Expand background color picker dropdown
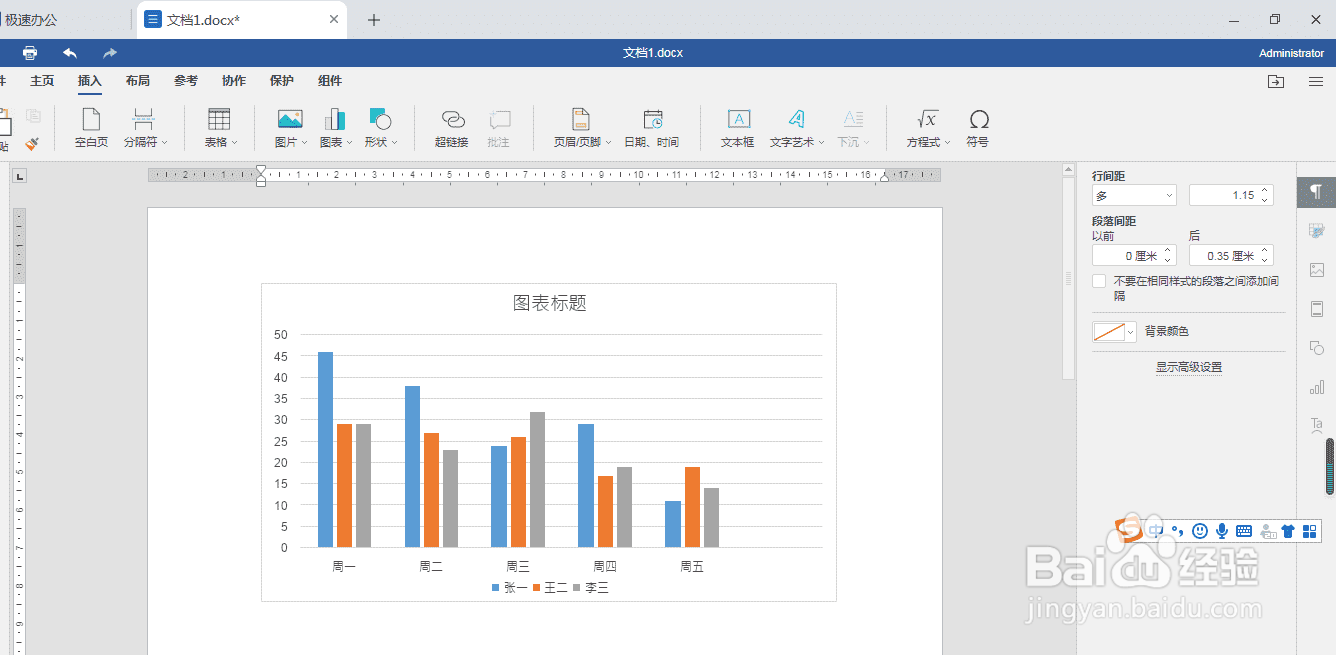The width and height of the screenshot is (1336, 655). (1131, 332)
